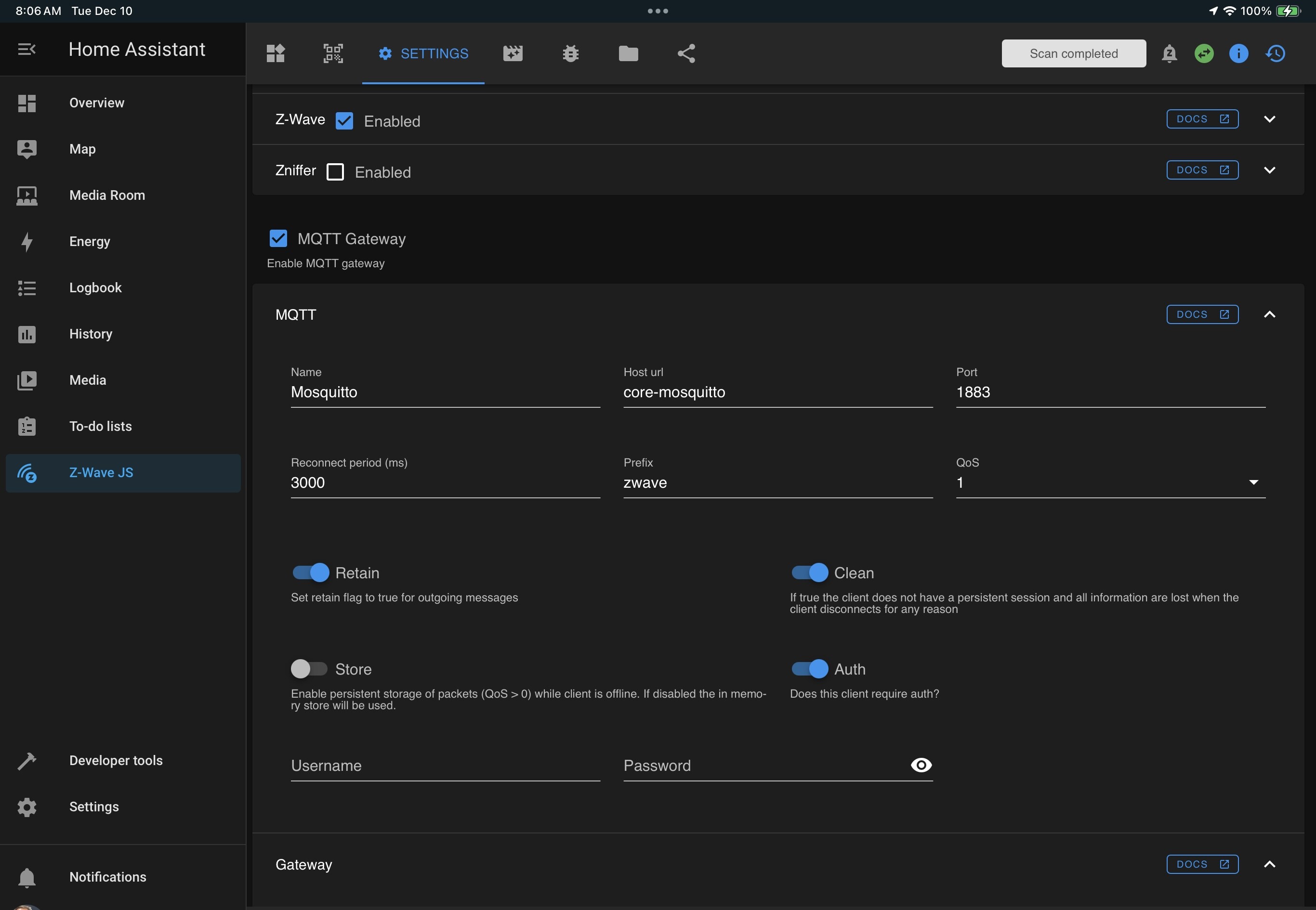Enable the Zniffer checkbox

click(x=335, y=171)
